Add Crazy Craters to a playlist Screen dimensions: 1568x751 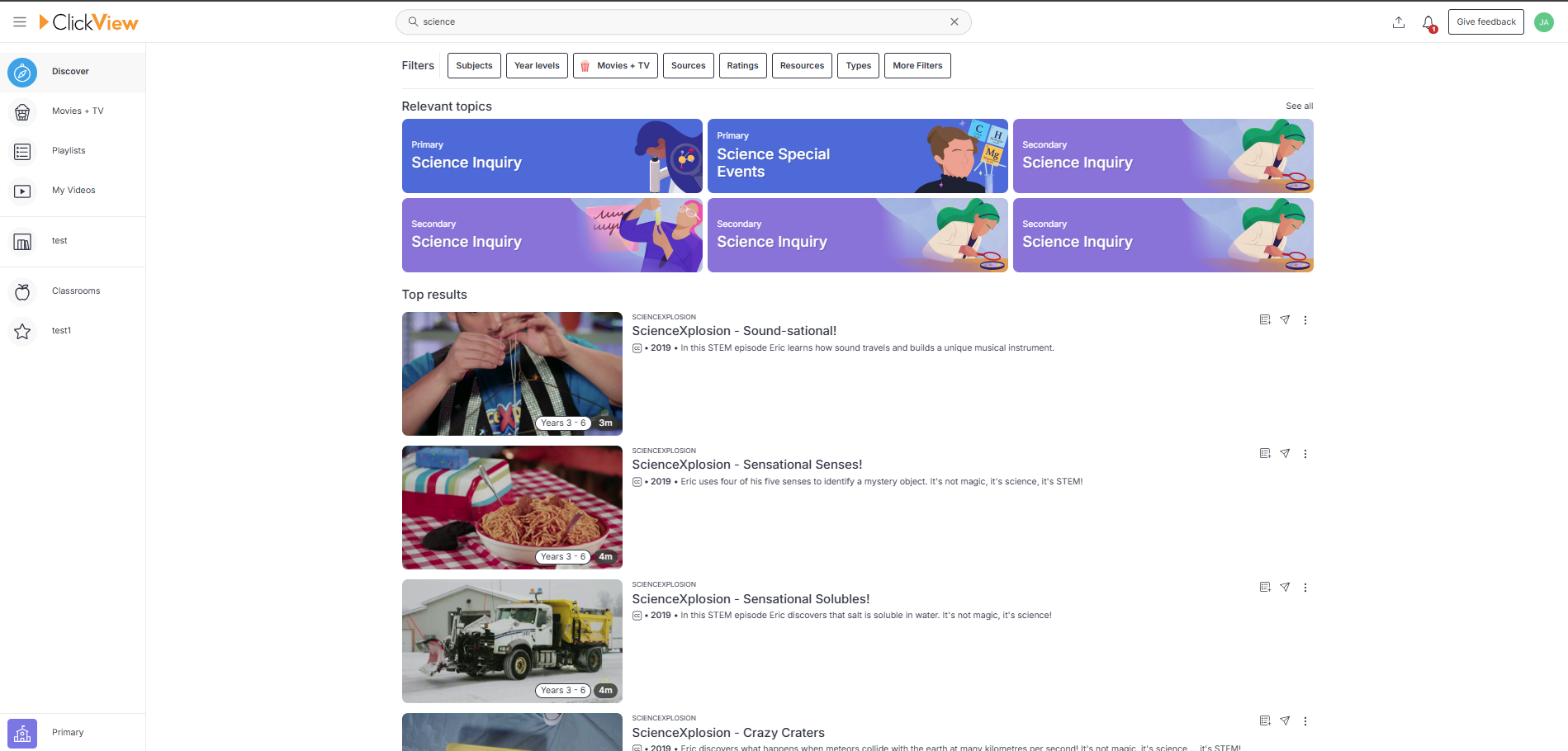tap(1265, 721)
